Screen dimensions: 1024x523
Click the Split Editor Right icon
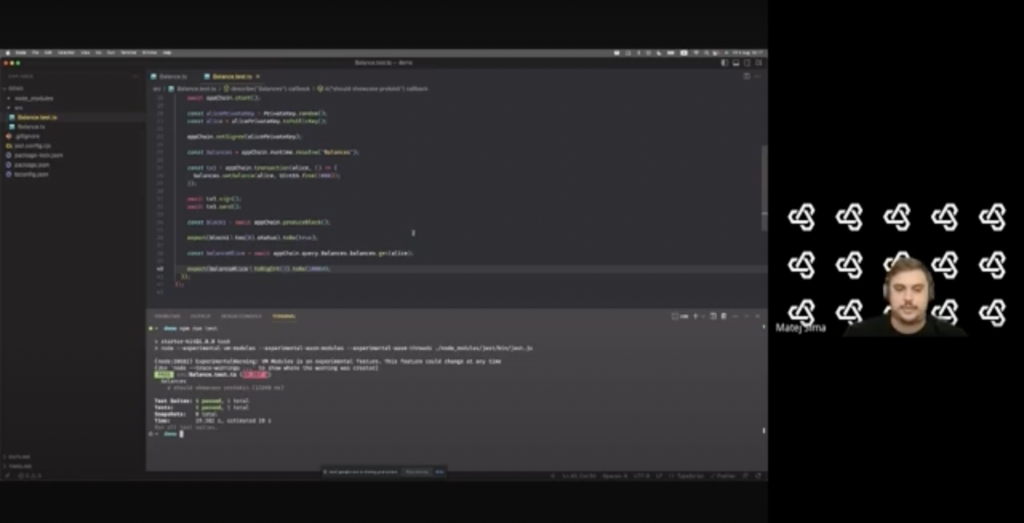click(x=749, y=76)
